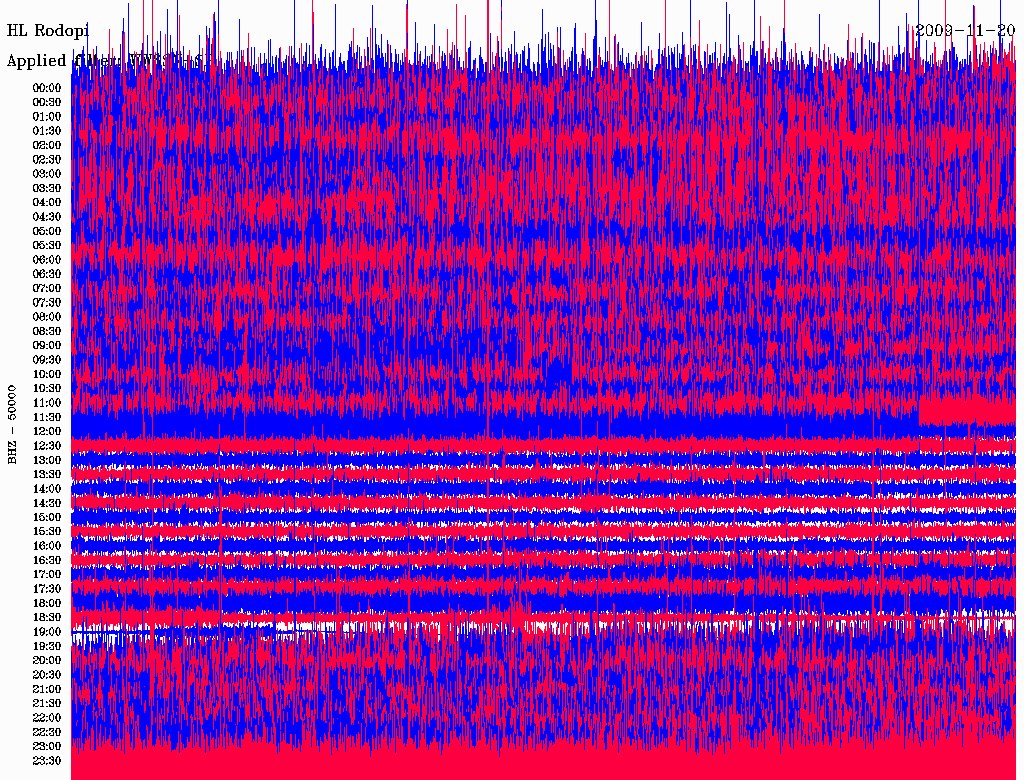Click the BHZ - 50000 axis label
The width and height of the screenshot is (1024, 780).
(12, 425)
